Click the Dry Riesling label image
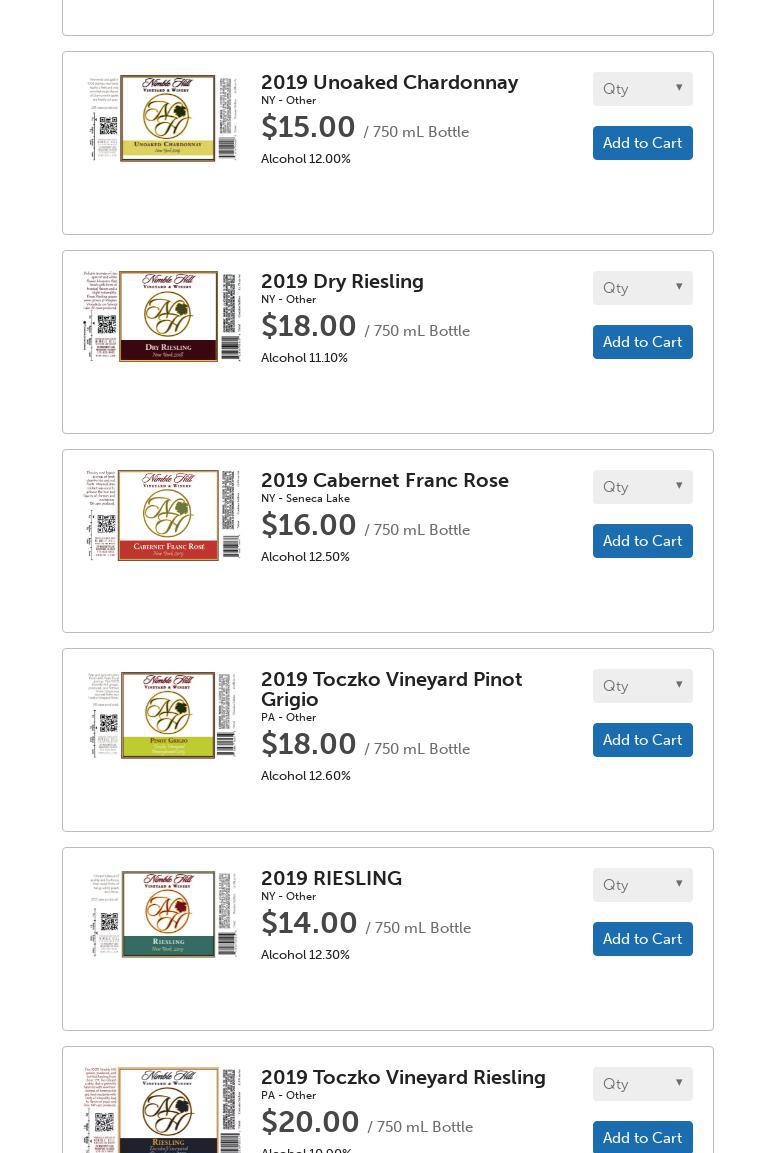Screen dimensions: 775x1153 coord(164,316)
